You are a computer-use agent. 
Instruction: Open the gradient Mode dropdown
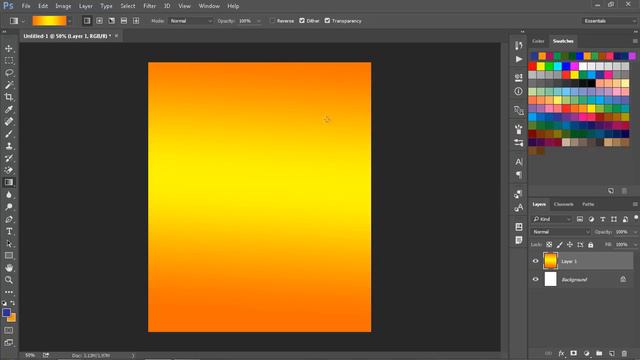[x=191, y=21]
